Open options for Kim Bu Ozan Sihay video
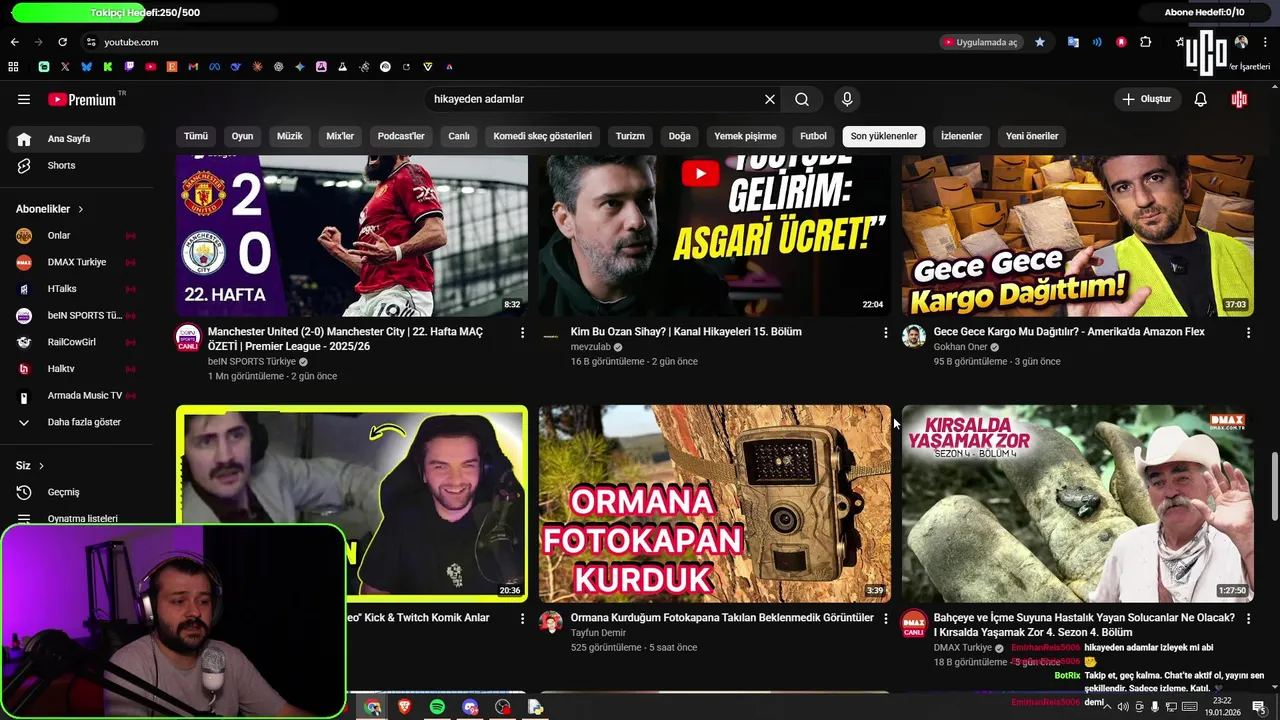1280x720 pixels. pos(885,332)
